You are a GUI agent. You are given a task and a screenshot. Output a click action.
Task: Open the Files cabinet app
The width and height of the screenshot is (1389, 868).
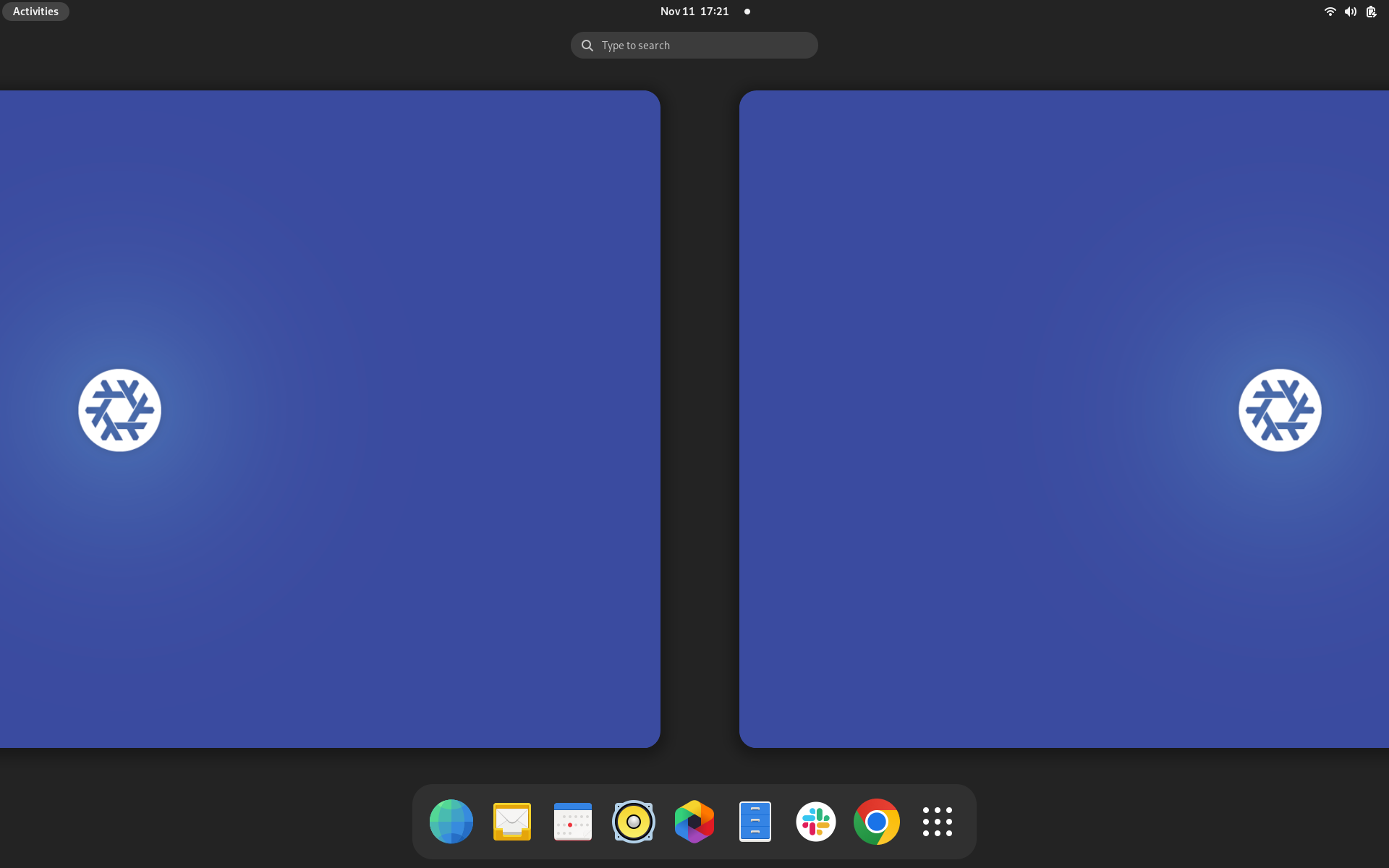(x=755, y=821)
